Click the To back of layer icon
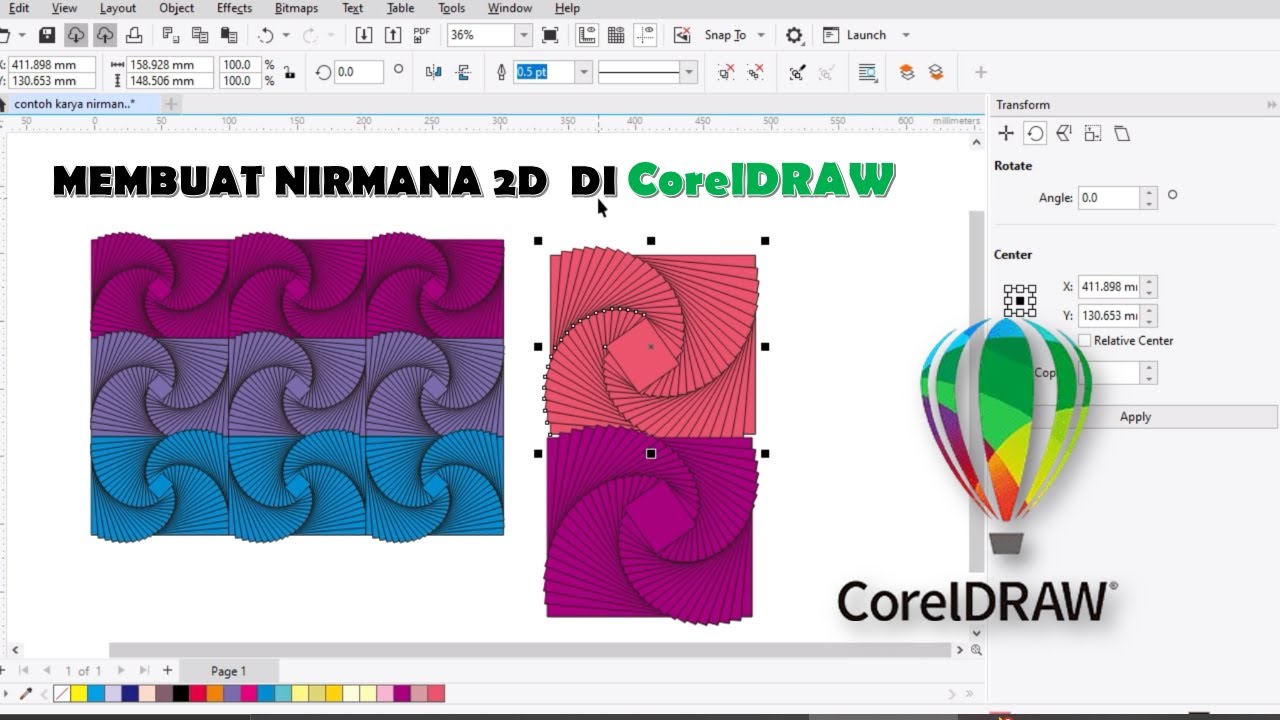 pos(936,72)
